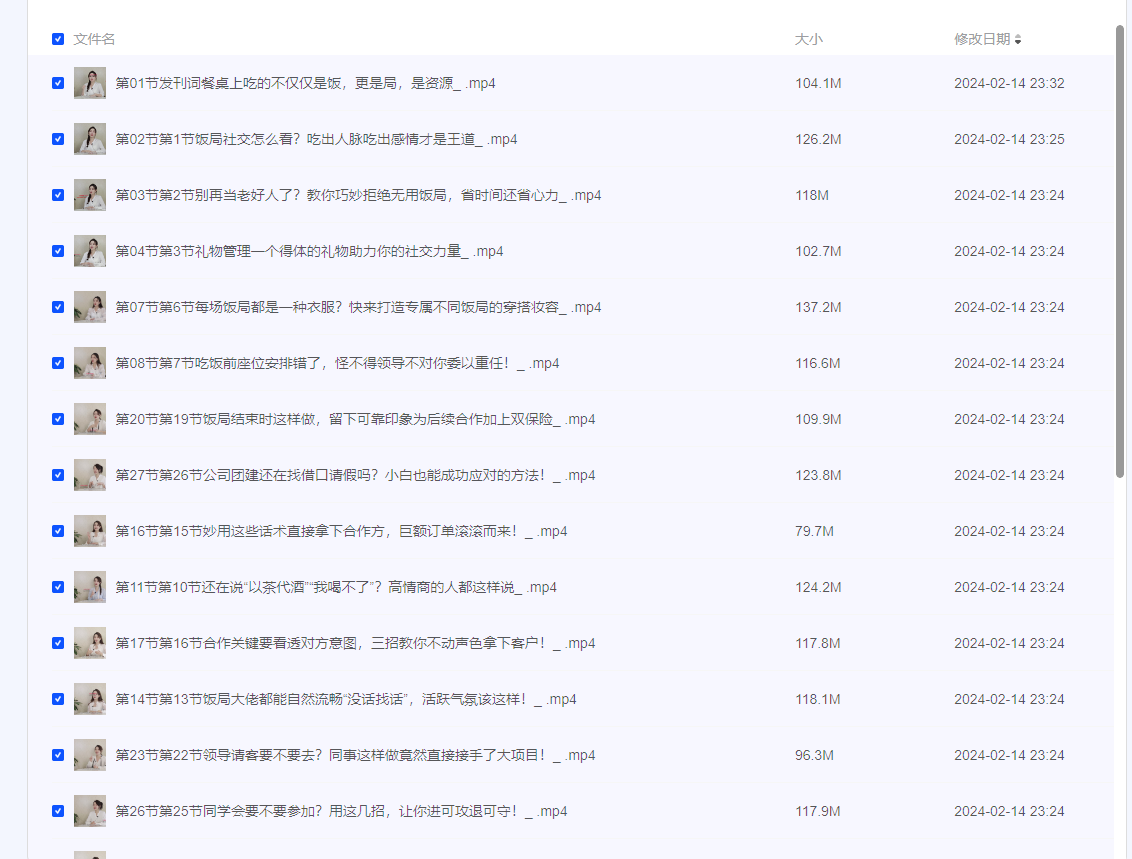Uncheck the checkbox for 第26节同学会 video
This screenshot has height=859, width=1132.
click(x=58, y=811)
